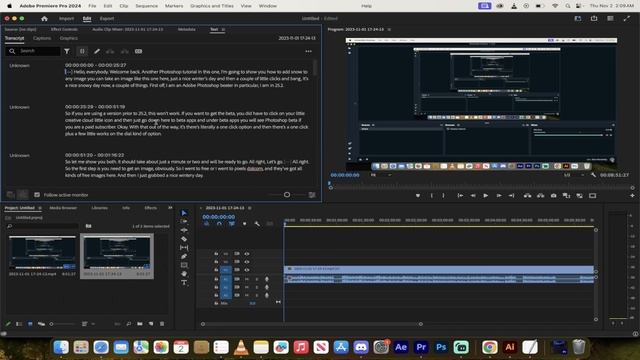
Task: Open the Quick Export share icon
Action: click(x=594, y=18)
